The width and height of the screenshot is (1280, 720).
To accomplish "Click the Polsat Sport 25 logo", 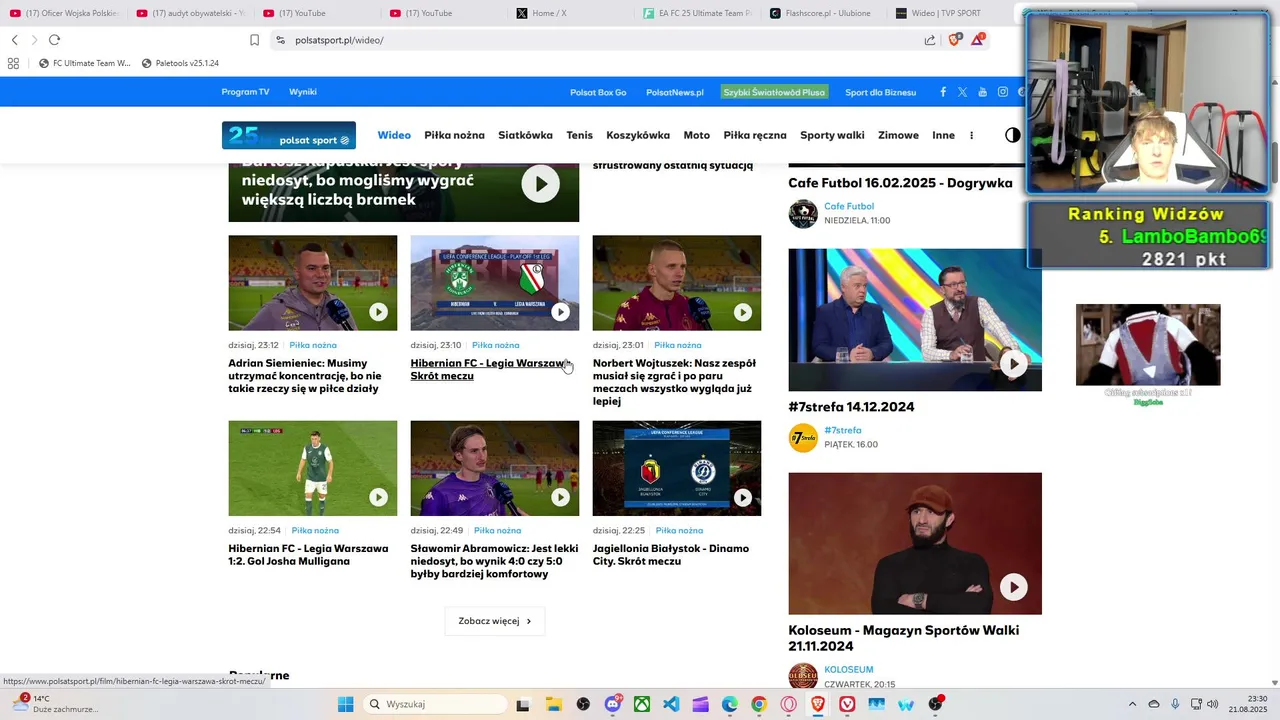I will [x=289, y=135].
